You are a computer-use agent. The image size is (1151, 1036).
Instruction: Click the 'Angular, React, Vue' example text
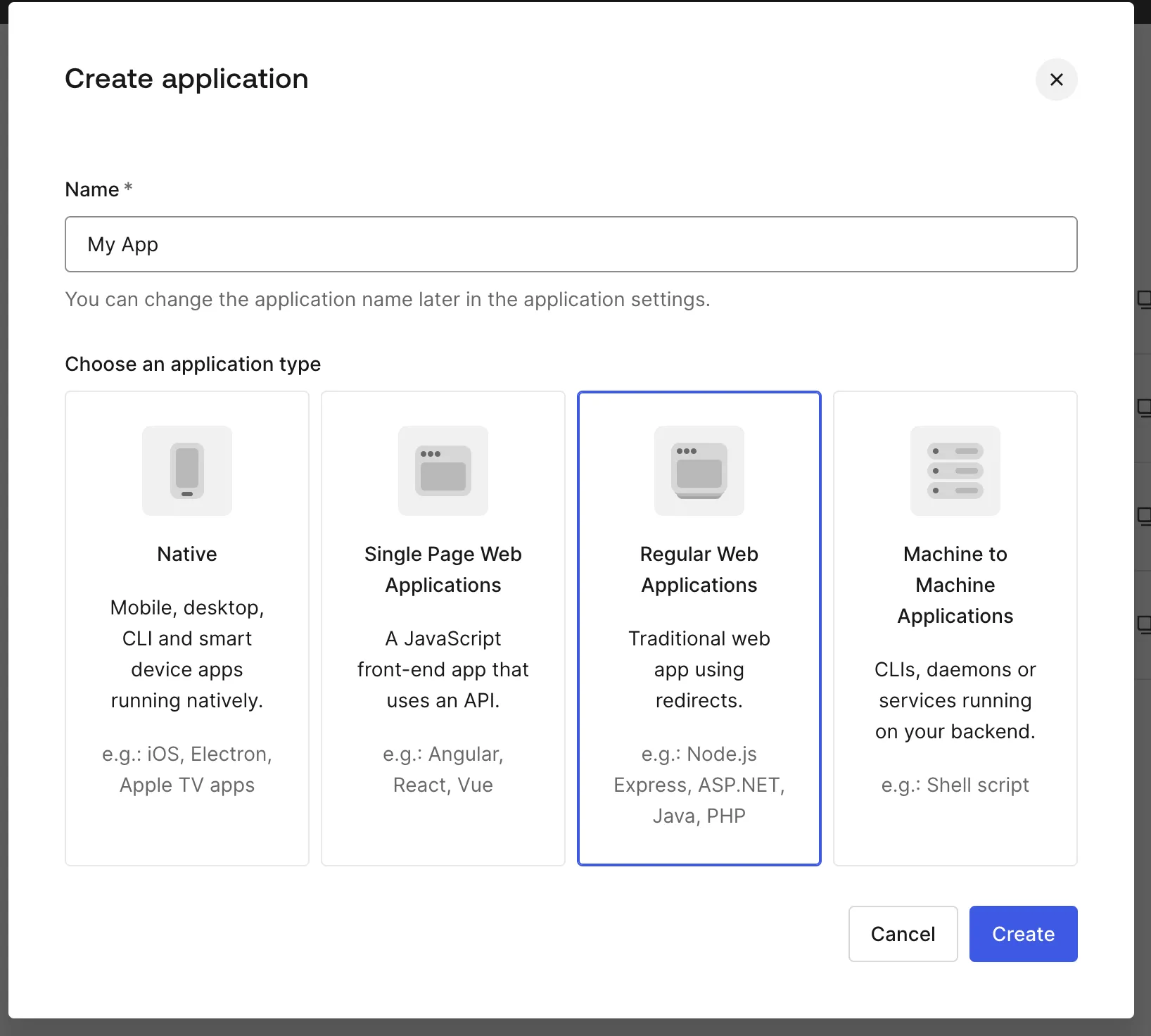coord(443,769)
